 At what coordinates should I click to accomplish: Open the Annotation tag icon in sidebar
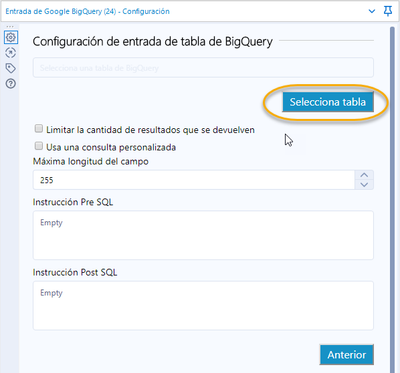click(11, 68)
